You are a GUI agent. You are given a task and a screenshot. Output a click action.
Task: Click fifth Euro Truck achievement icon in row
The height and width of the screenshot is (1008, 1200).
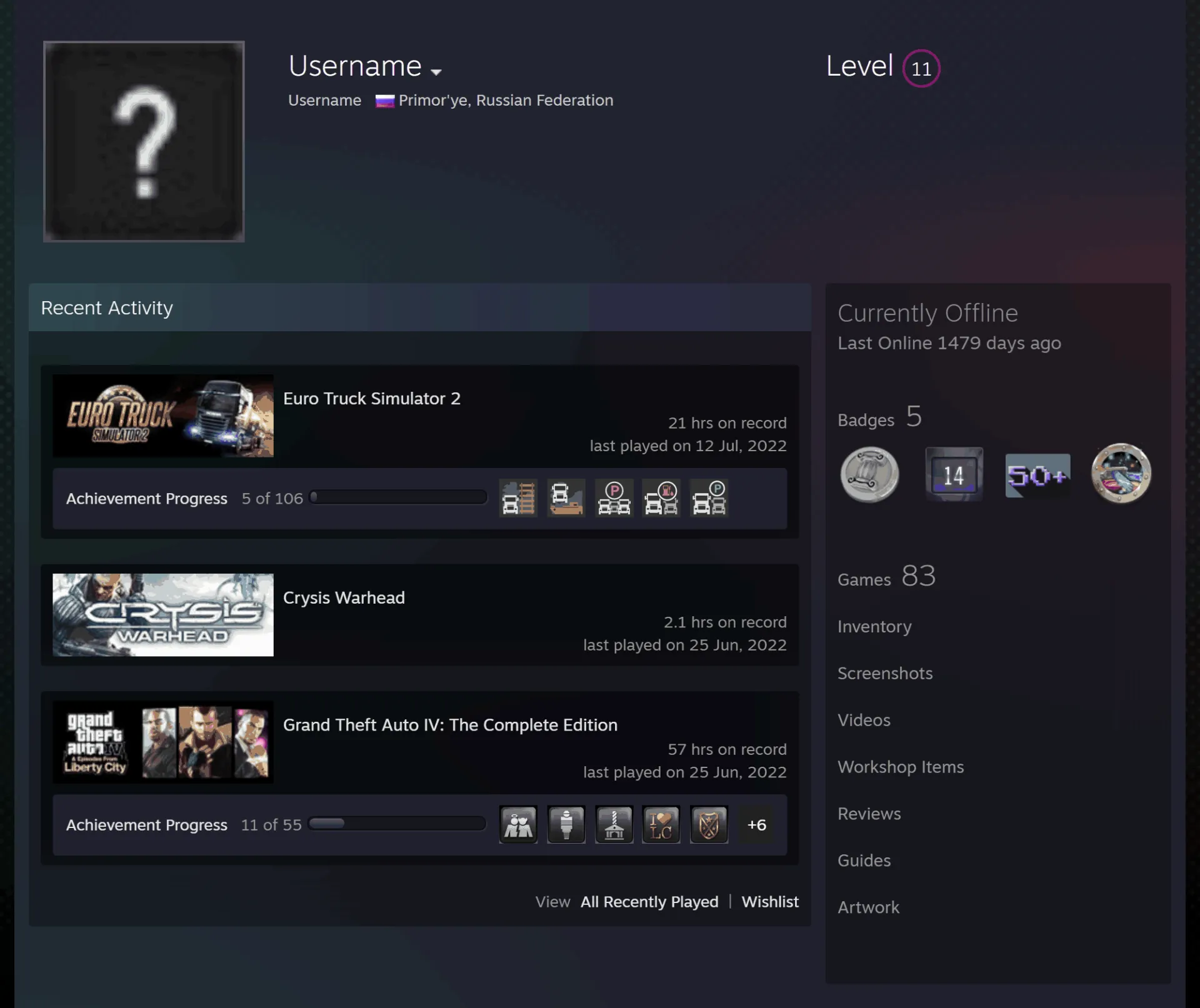click(x=709, y=498)
